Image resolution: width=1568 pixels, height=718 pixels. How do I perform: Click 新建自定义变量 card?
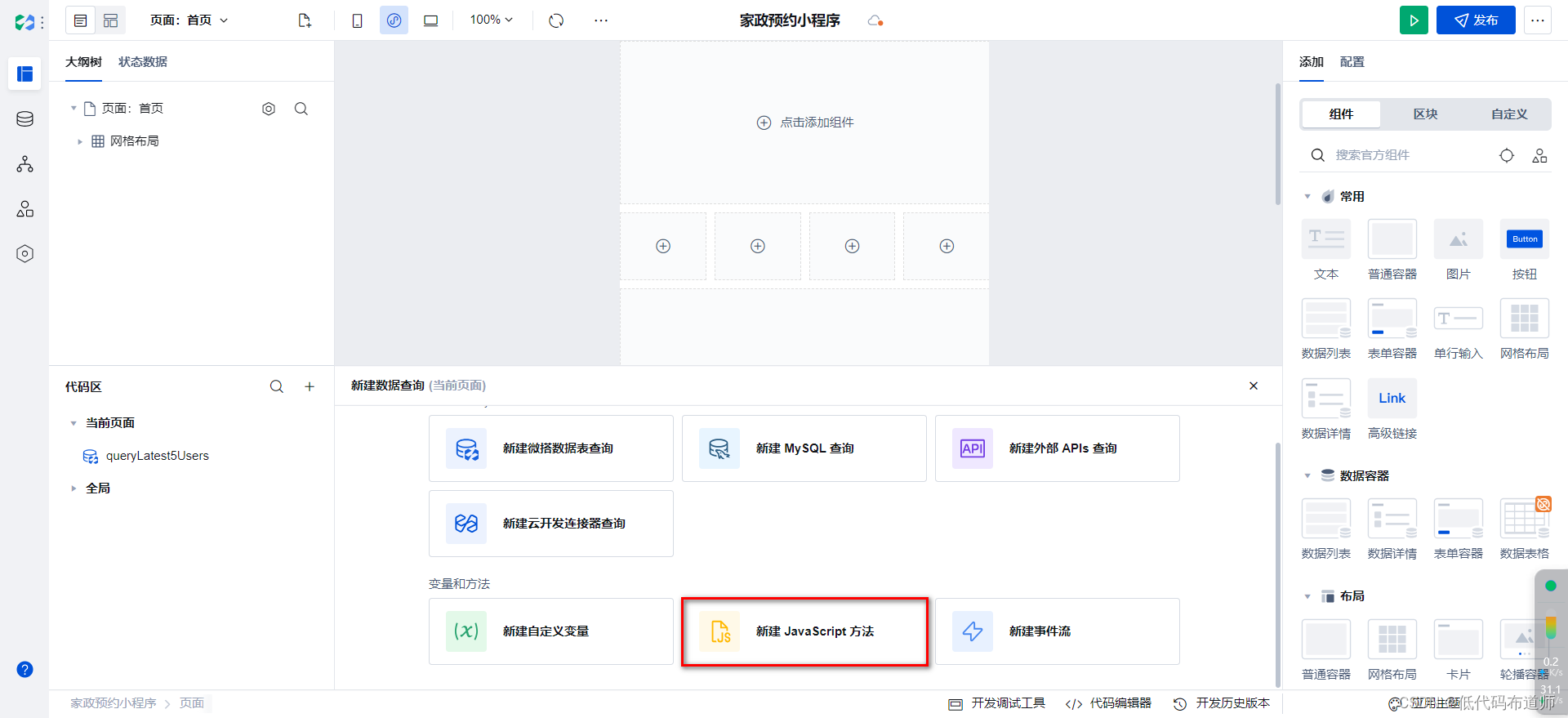(551, 631)
